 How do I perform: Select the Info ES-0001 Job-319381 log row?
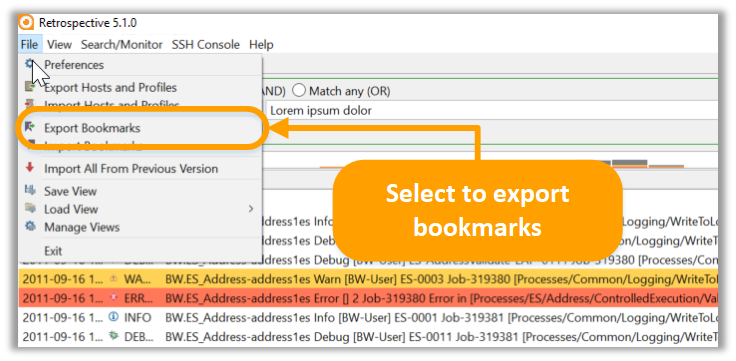pyautogui.click(x=368, y=318)
